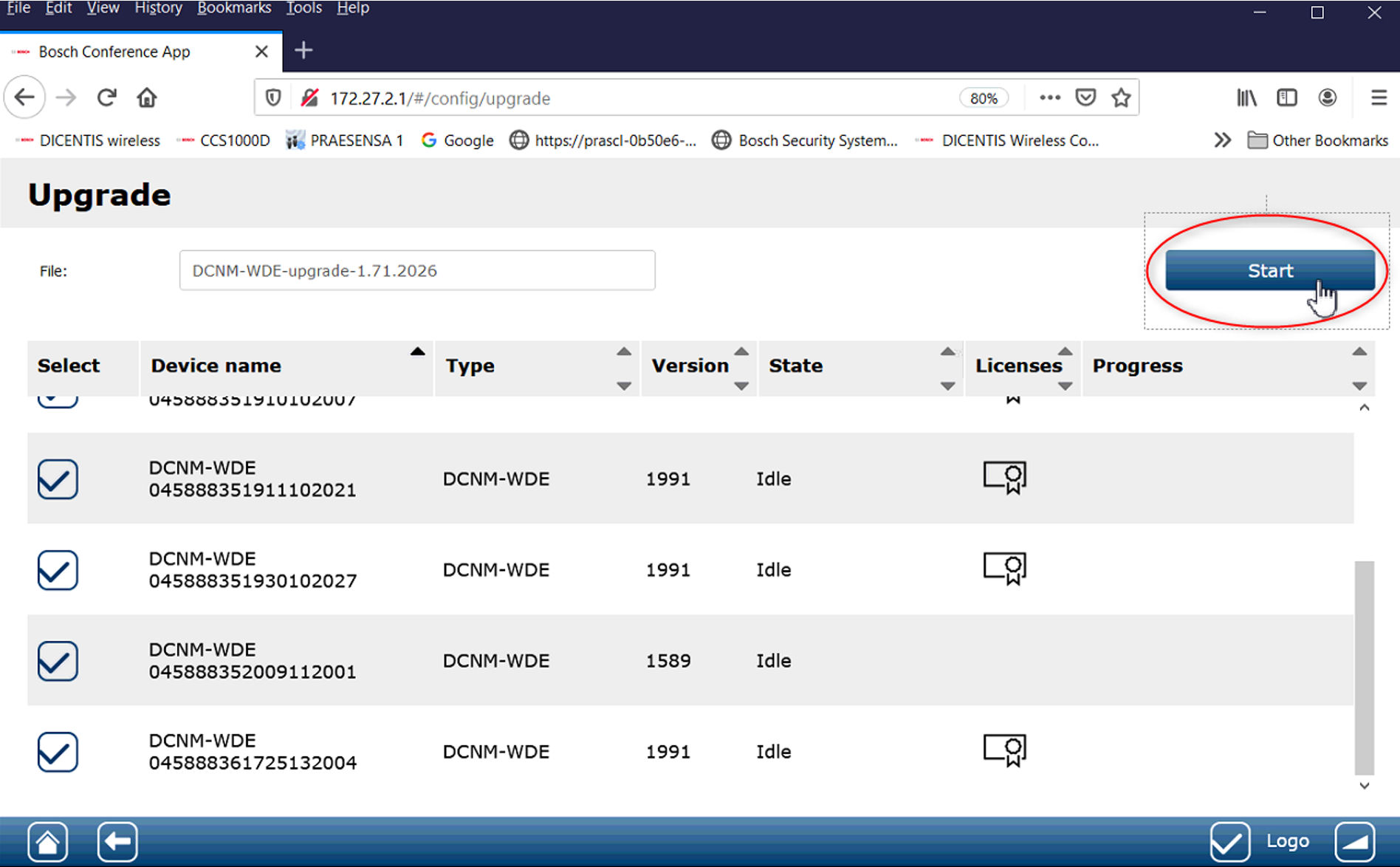Click the Home icon in bottom bar

pos(48,841)
